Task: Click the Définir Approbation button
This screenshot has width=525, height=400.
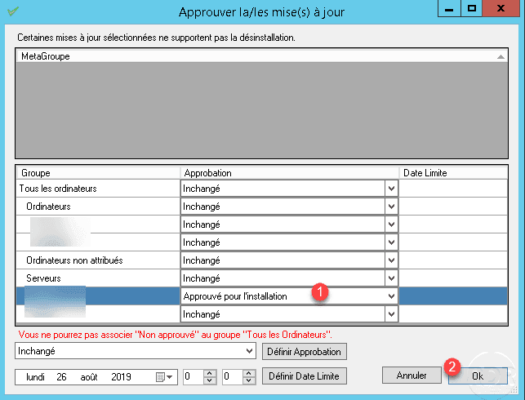Action: (x=304, y=351)
